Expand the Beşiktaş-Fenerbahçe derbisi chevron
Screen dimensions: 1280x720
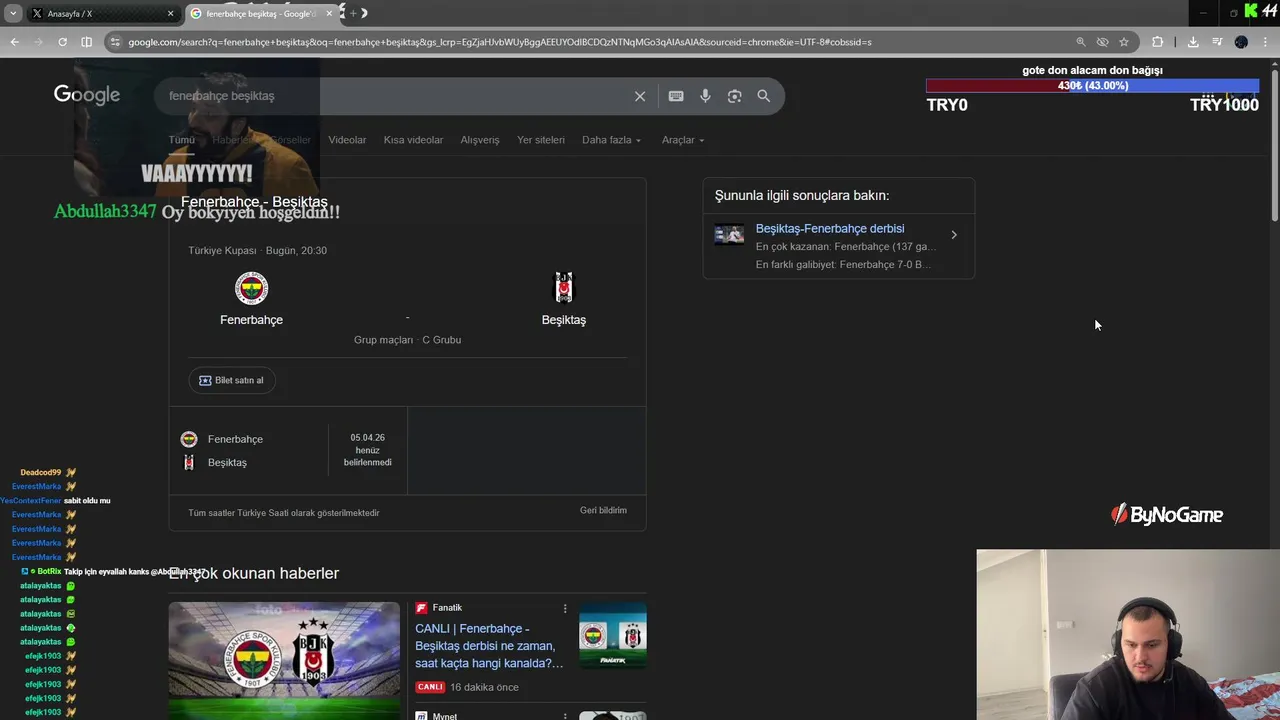tap(954, 235)
